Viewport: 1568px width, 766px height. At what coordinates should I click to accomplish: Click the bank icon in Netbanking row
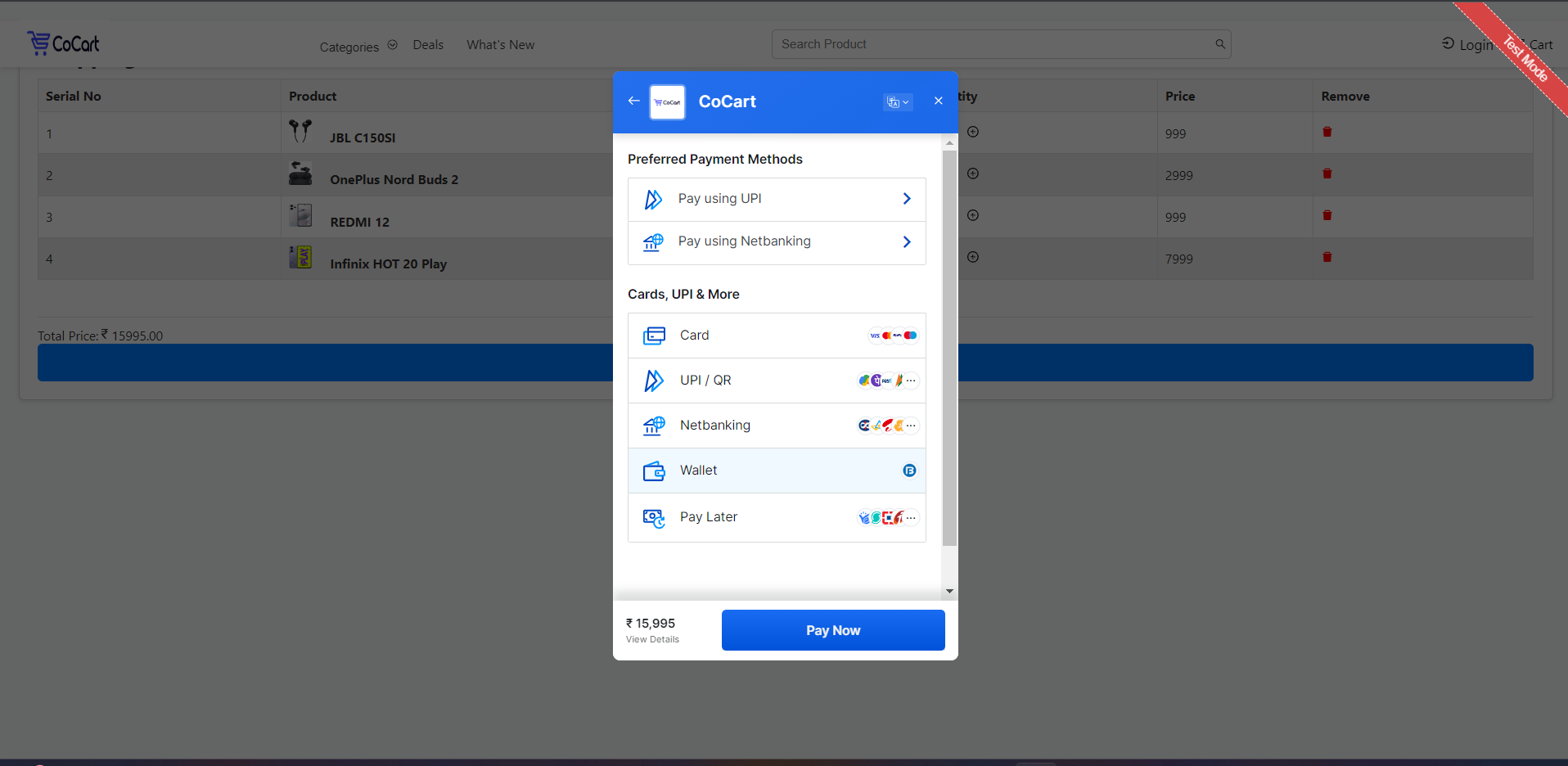pyautogui.click(x=654, y=426)
